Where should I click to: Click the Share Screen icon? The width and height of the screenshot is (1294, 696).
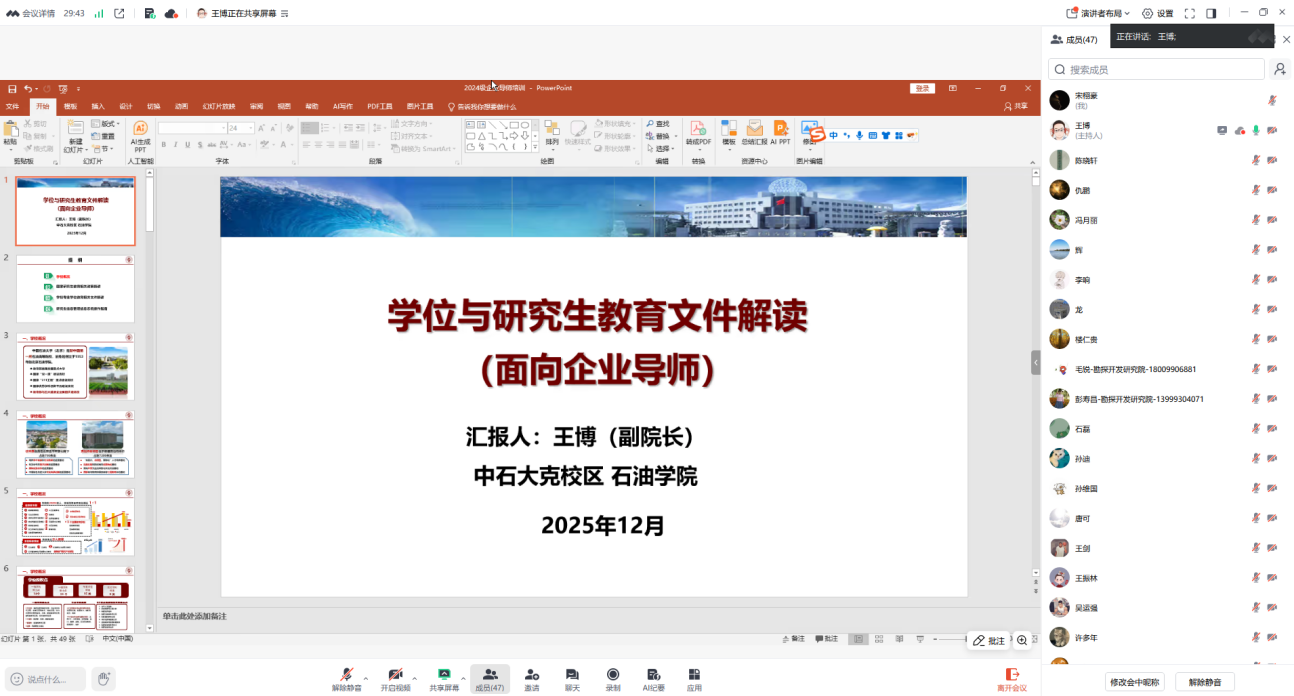pos(444,676)
